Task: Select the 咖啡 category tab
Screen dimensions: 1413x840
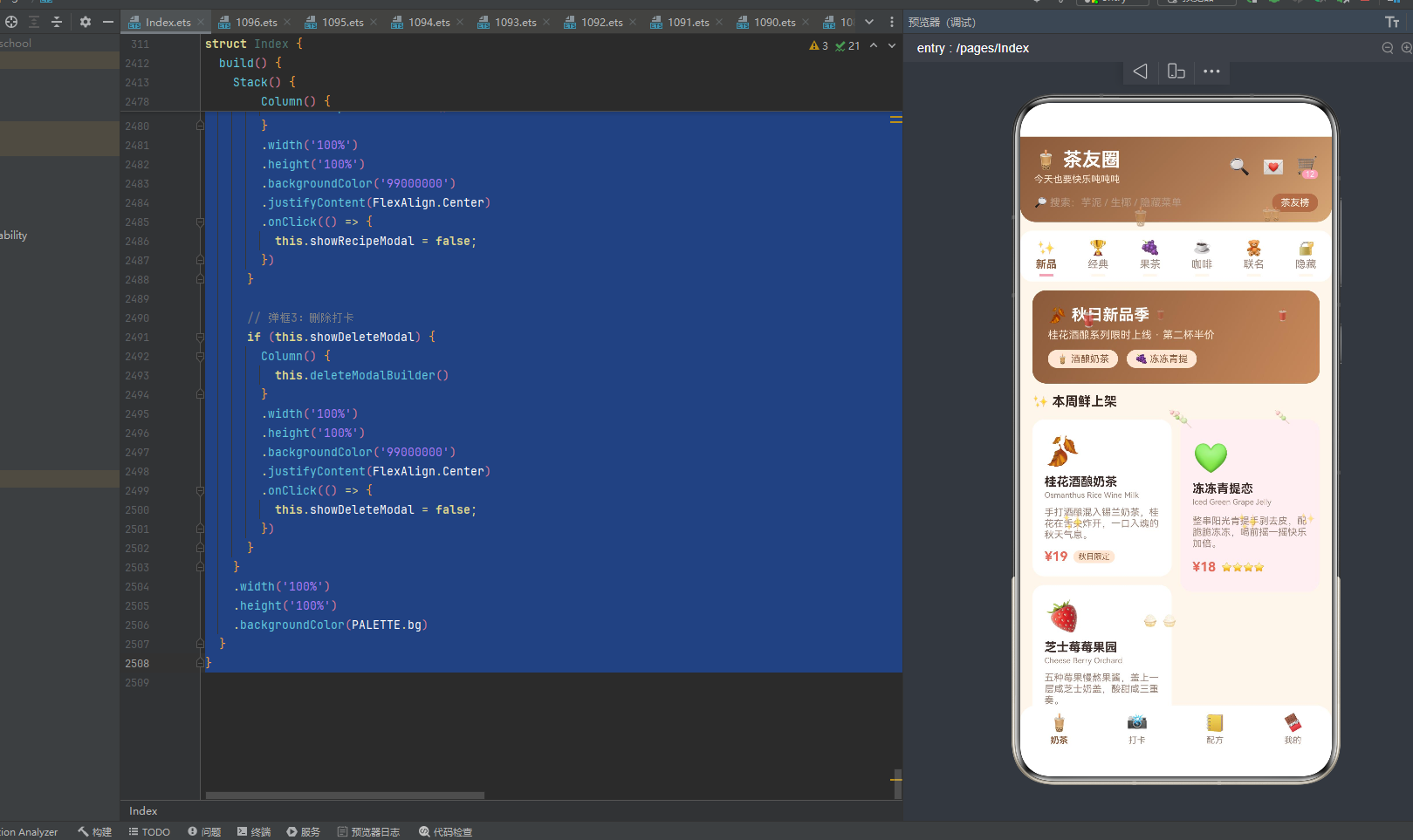Action: [1202, 256]
